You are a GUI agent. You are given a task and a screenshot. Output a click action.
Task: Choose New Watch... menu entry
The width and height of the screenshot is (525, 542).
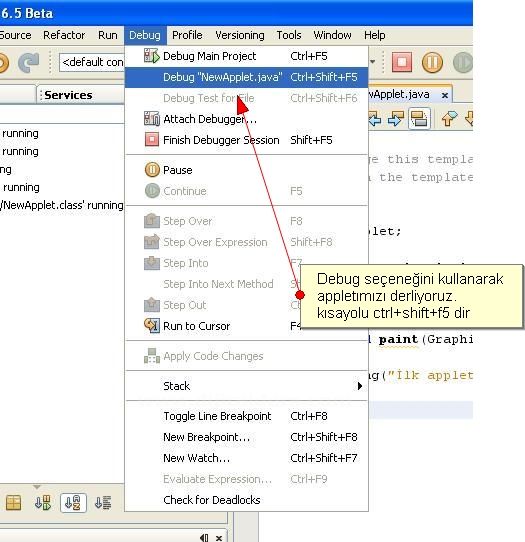click(246, 458)
